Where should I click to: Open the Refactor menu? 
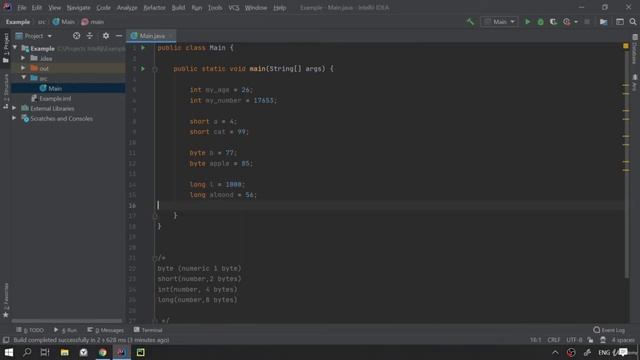pyautogui.click(x=154, y=7)
